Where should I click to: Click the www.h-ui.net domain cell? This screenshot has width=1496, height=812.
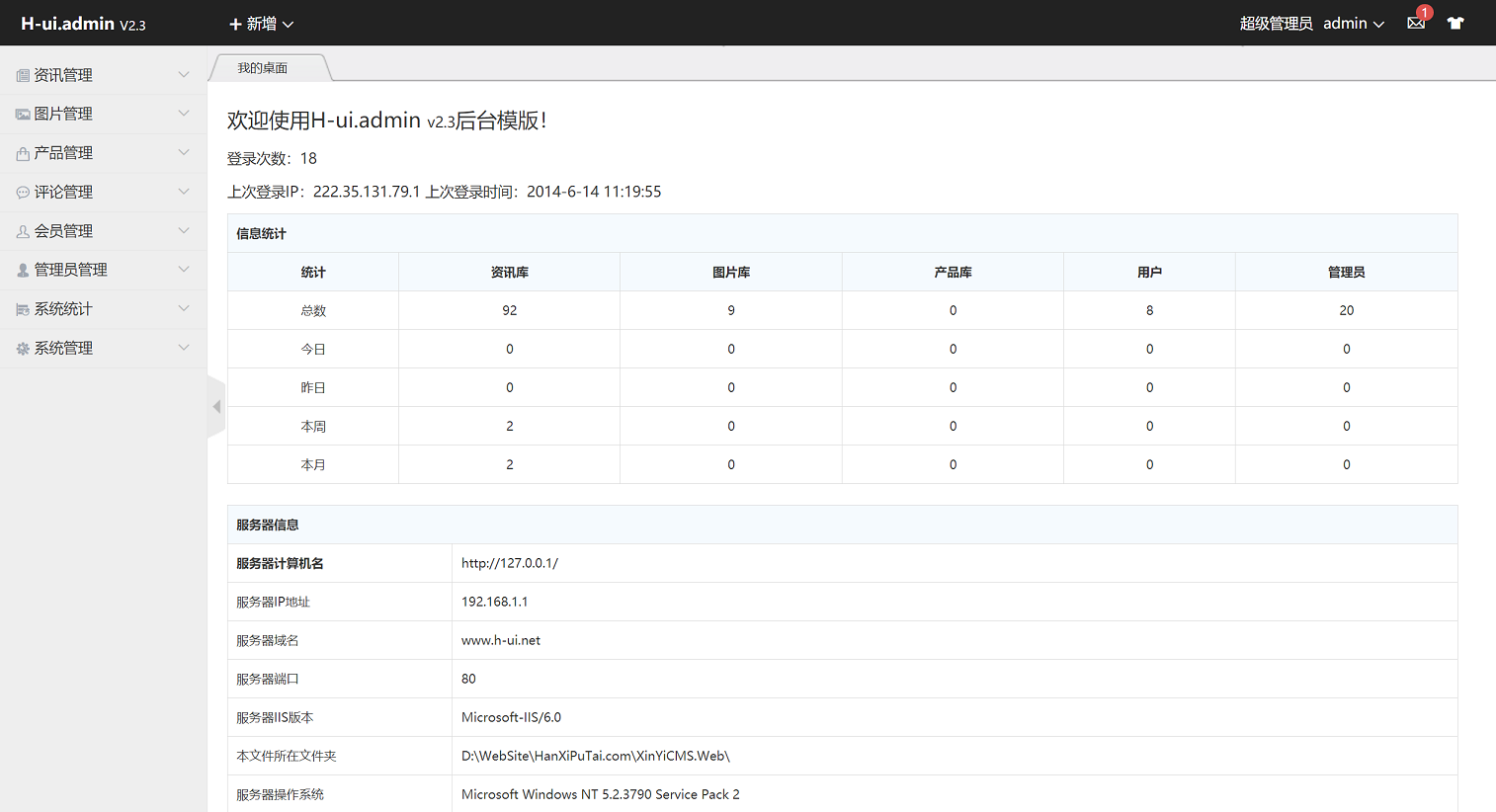[x=501, y=640]
